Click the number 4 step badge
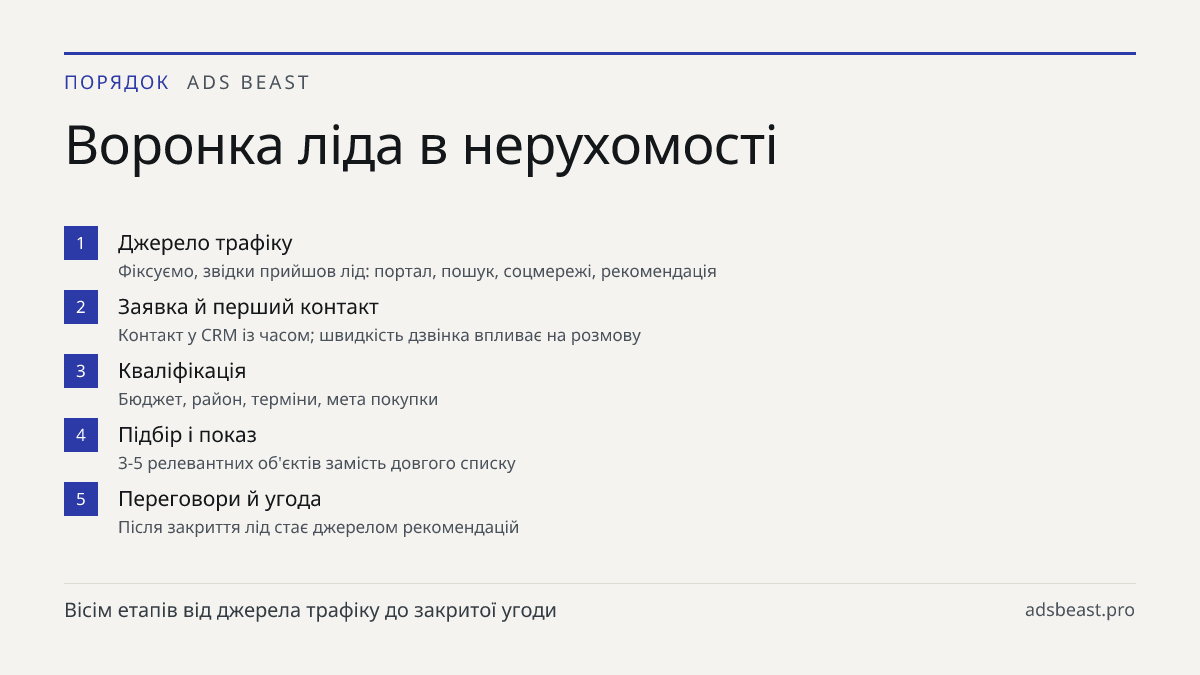 (x=81, y=435)
